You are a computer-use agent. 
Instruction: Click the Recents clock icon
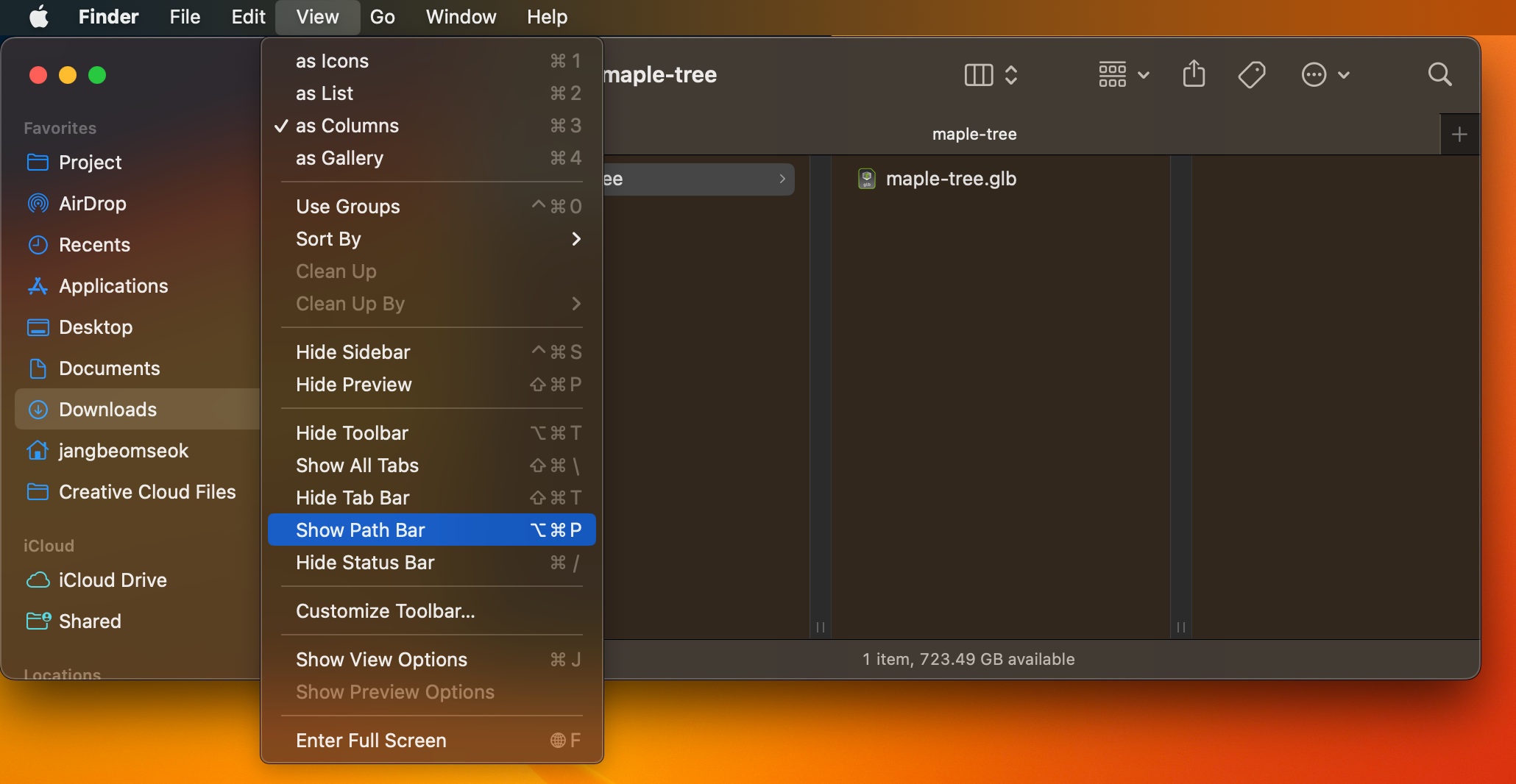point(38,244)
